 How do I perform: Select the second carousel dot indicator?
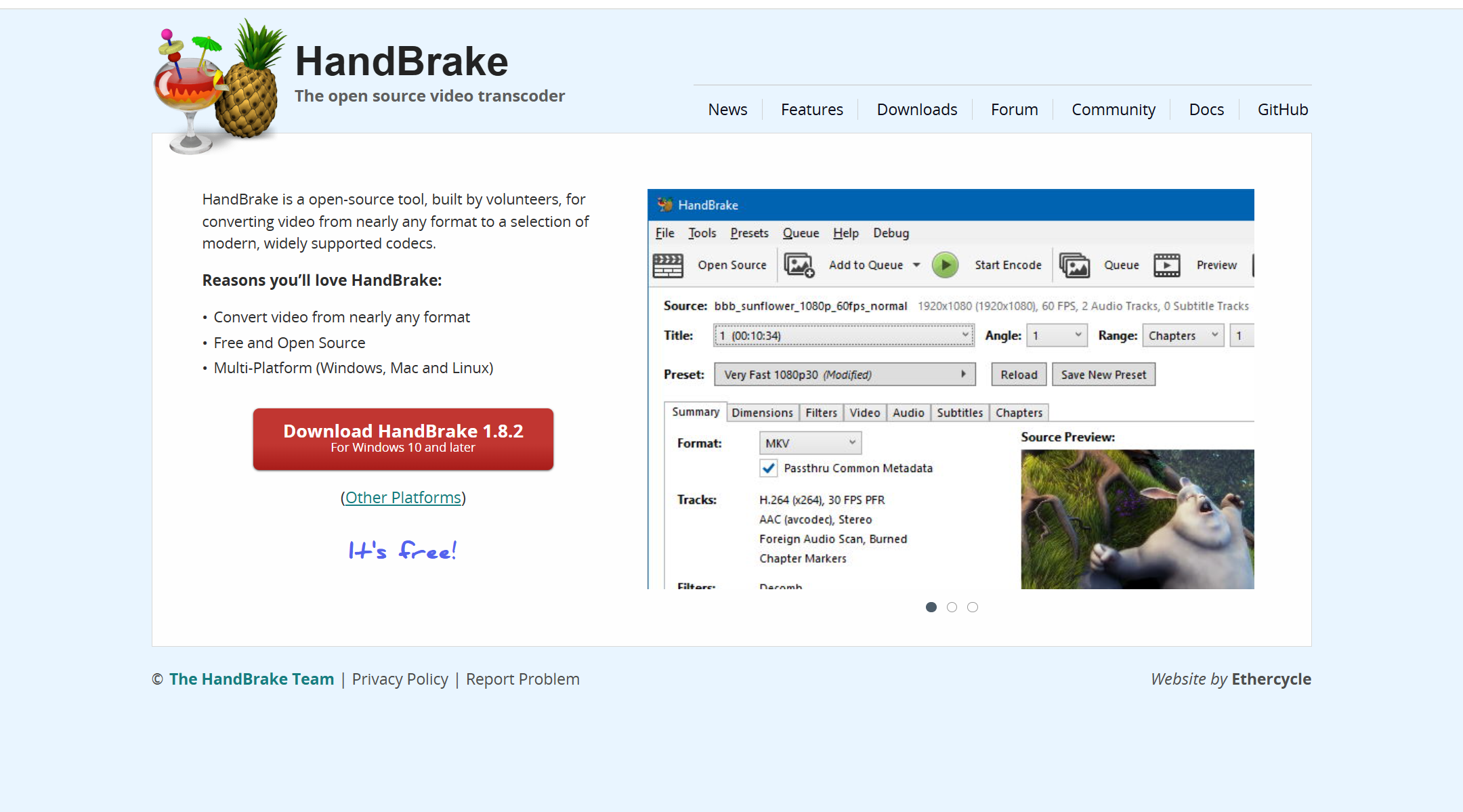pyautogui.click(x=950, y=607)
